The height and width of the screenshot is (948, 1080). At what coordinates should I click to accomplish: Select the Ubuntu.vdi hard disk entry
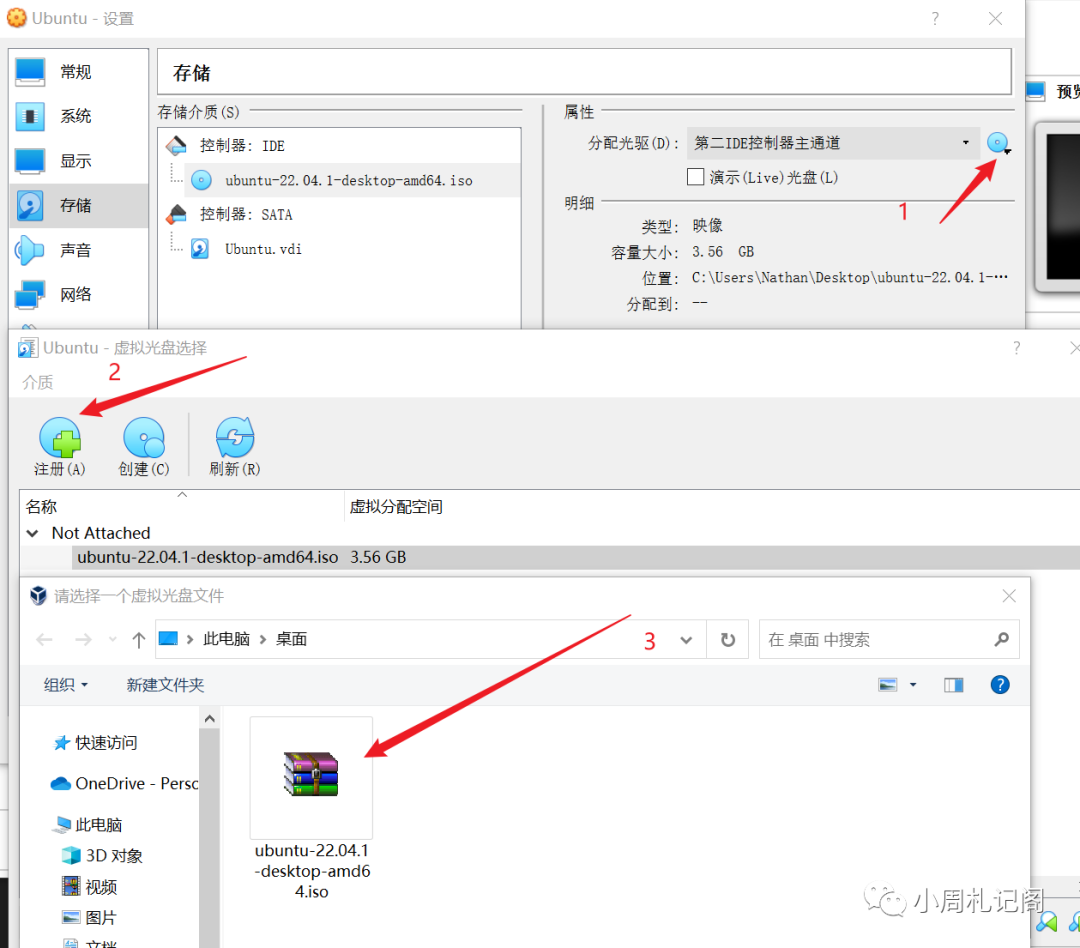(263, 249)
